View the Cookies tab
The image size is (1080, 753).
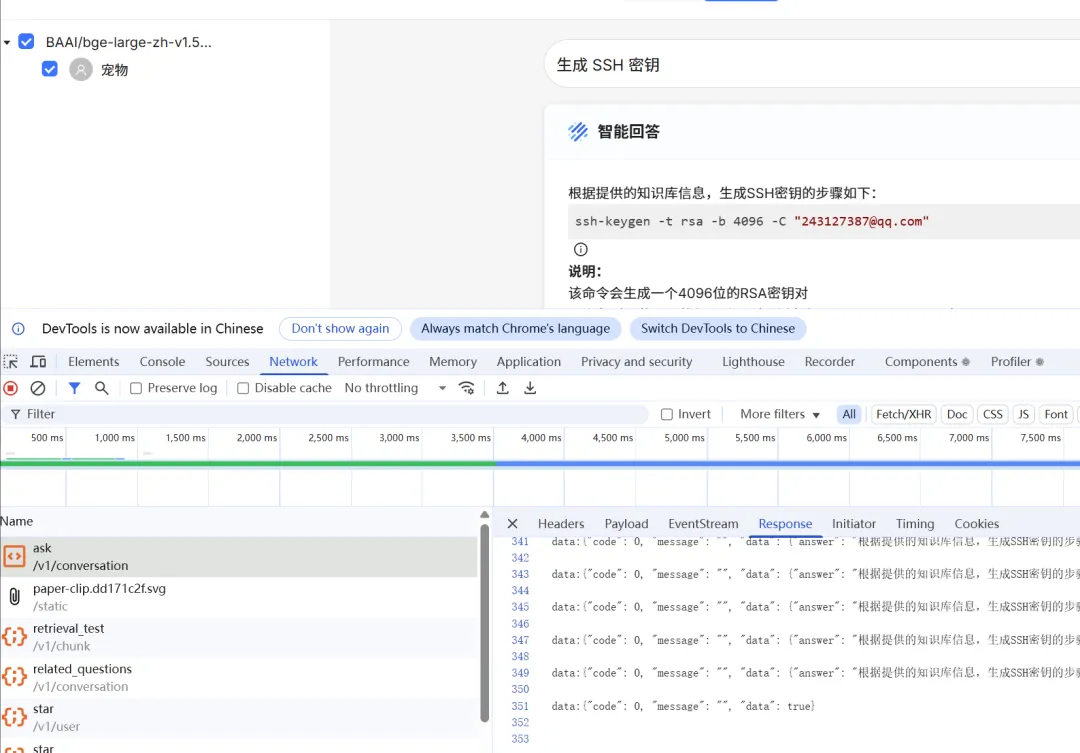[976, 524]
